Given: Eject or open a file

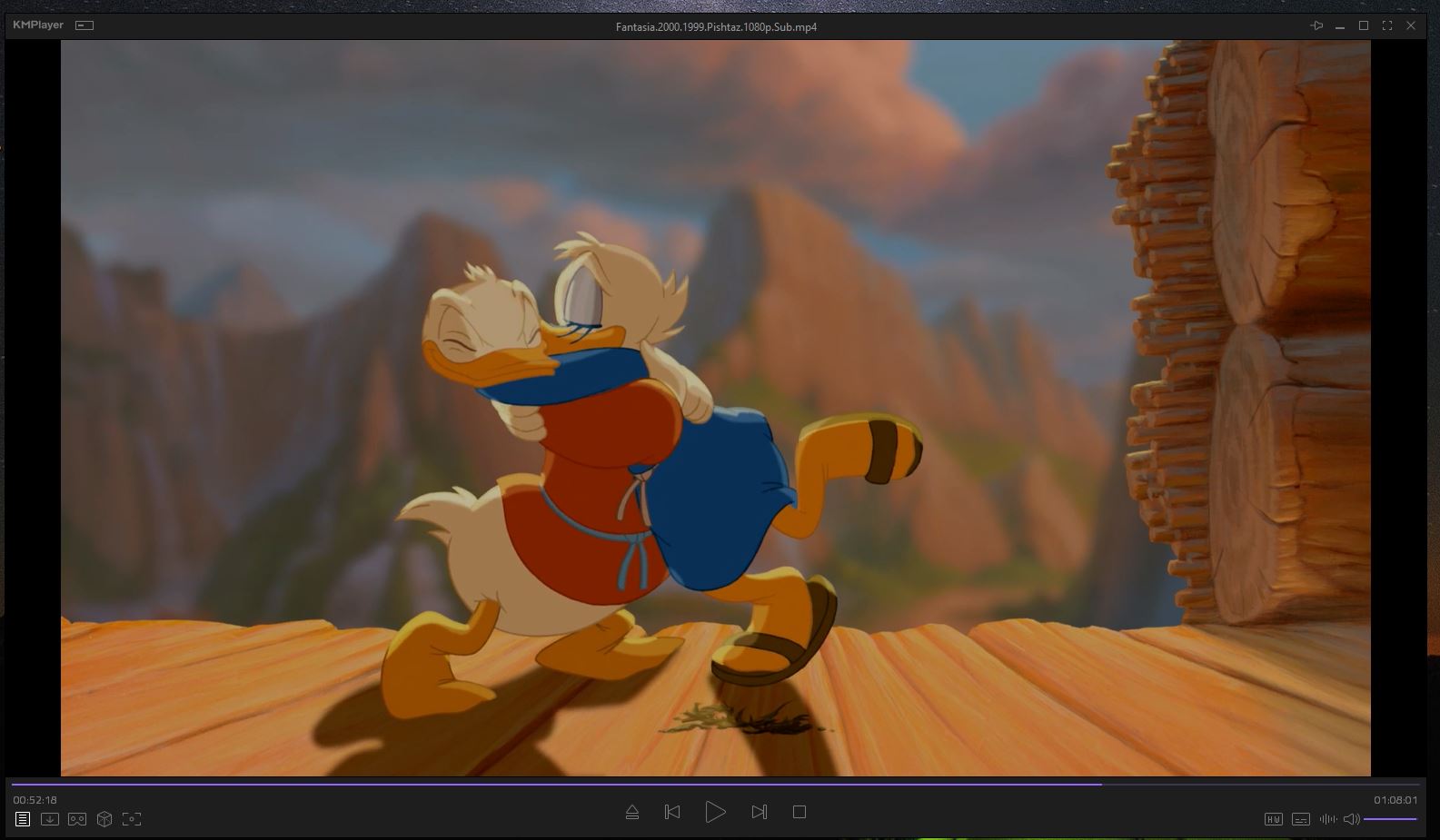Looking at the screenshot, I should pos(632,812).
